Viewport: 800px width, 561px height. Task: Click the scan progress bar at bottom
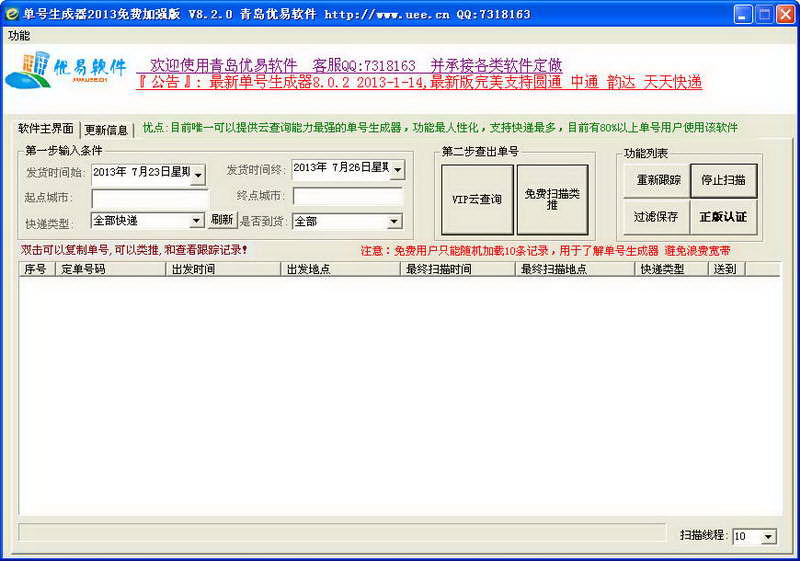pyautogui.click(x=342, y=532)
